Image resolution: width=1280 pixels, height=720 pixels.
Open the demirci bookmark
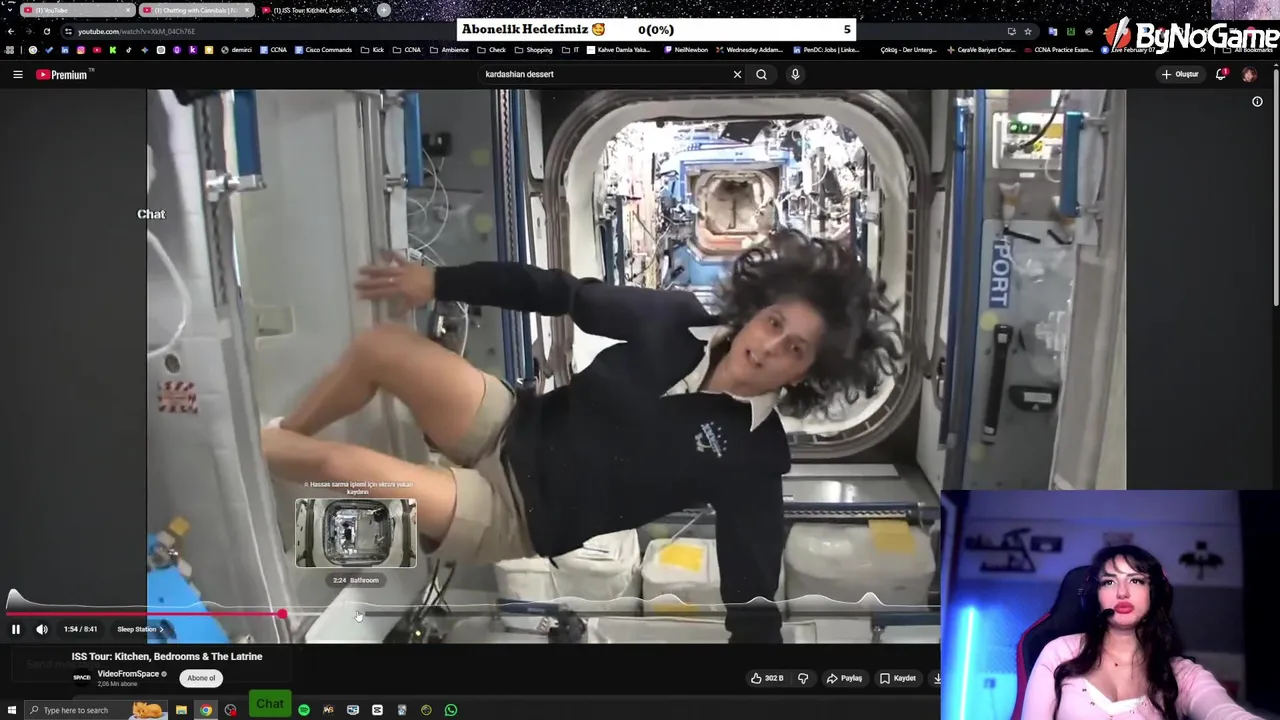[x=236, y=50]
